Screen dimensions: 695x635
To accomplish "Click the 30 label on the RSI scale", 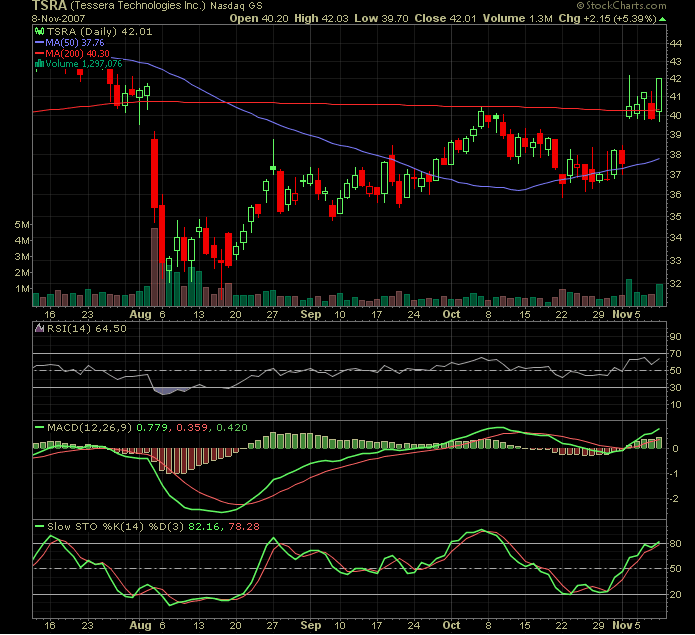I will tap(675, 388).
